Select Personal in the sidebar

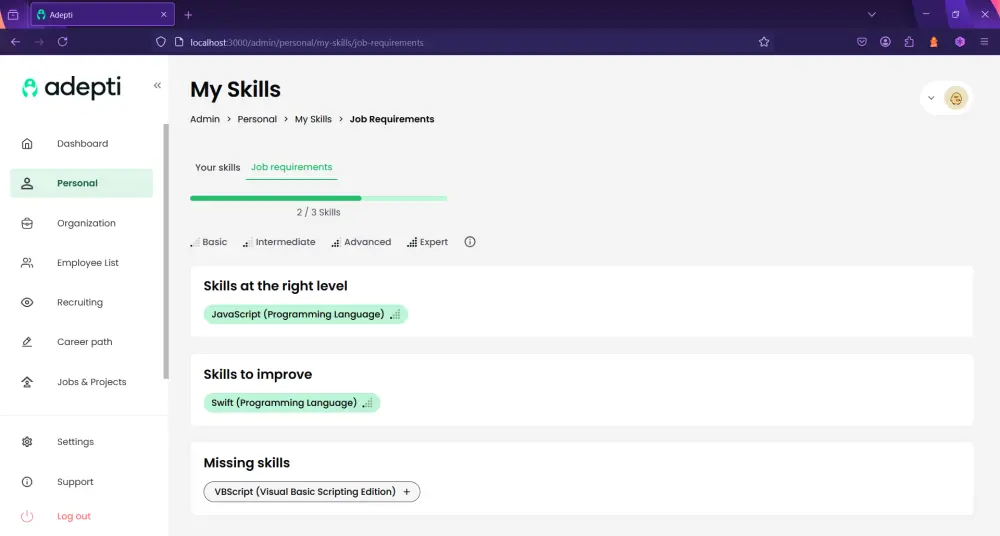pyautogui.click(x=82, y=183)
